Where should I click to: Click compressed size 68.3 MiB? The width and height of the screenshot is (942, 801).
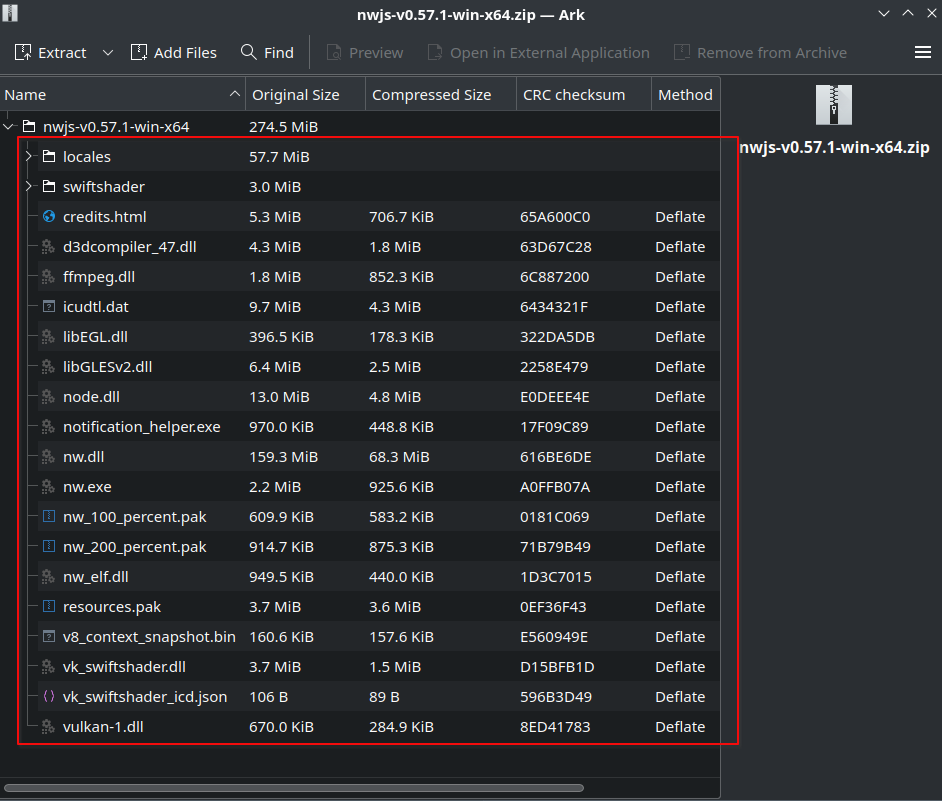coord(399,457)
